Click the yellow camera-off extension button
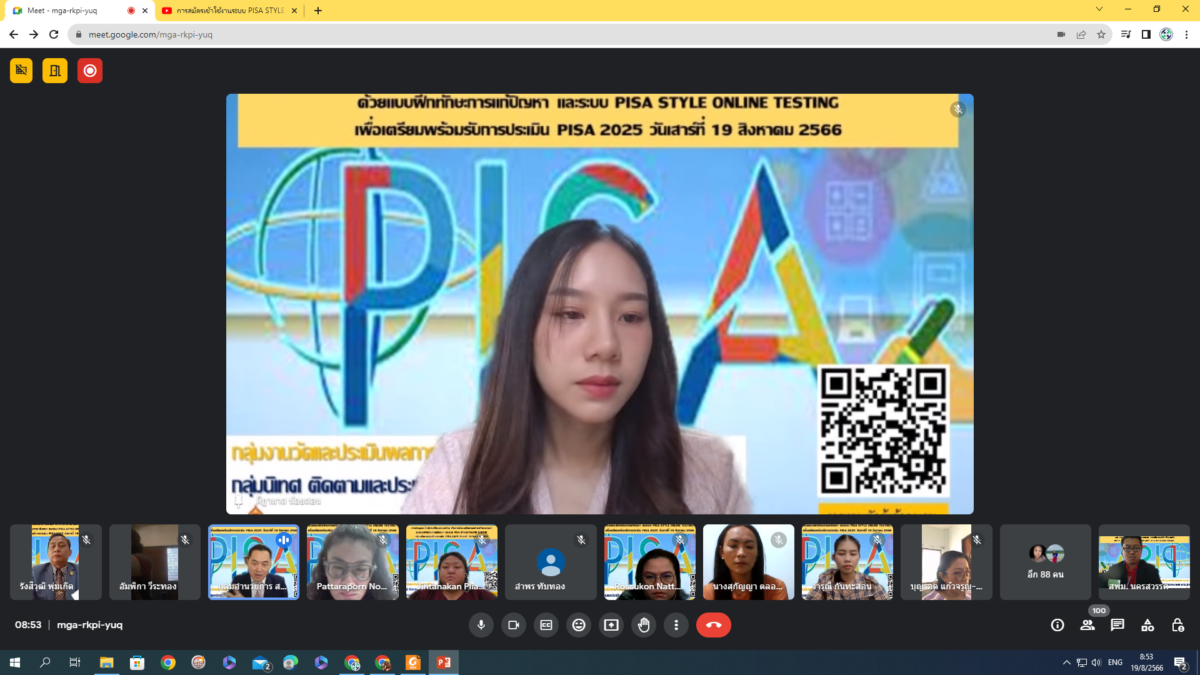The width and height of the screenshot is (1200, 675). click(x=21, y=71)
